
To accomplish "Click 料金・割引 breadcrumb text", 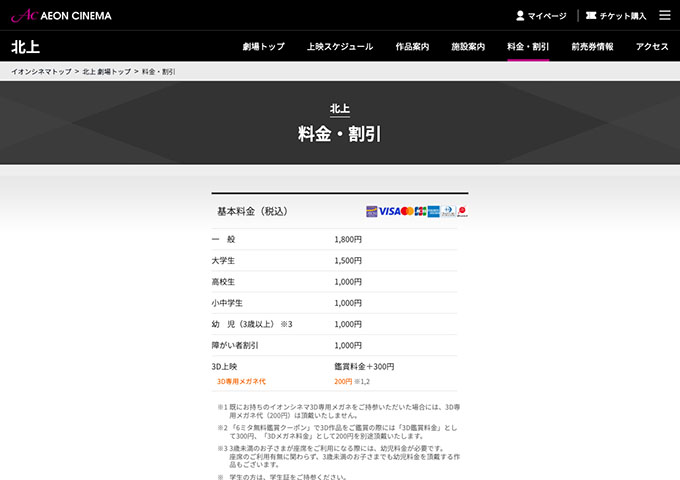I will (159, 72).
